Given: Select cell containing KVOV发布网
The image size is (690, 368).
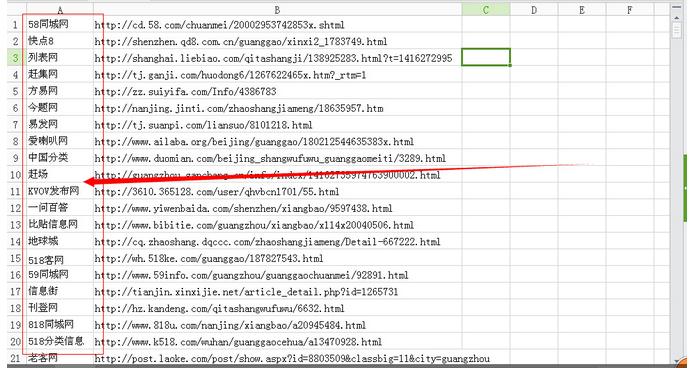Looking at the screenshot, I should (59, 191).
